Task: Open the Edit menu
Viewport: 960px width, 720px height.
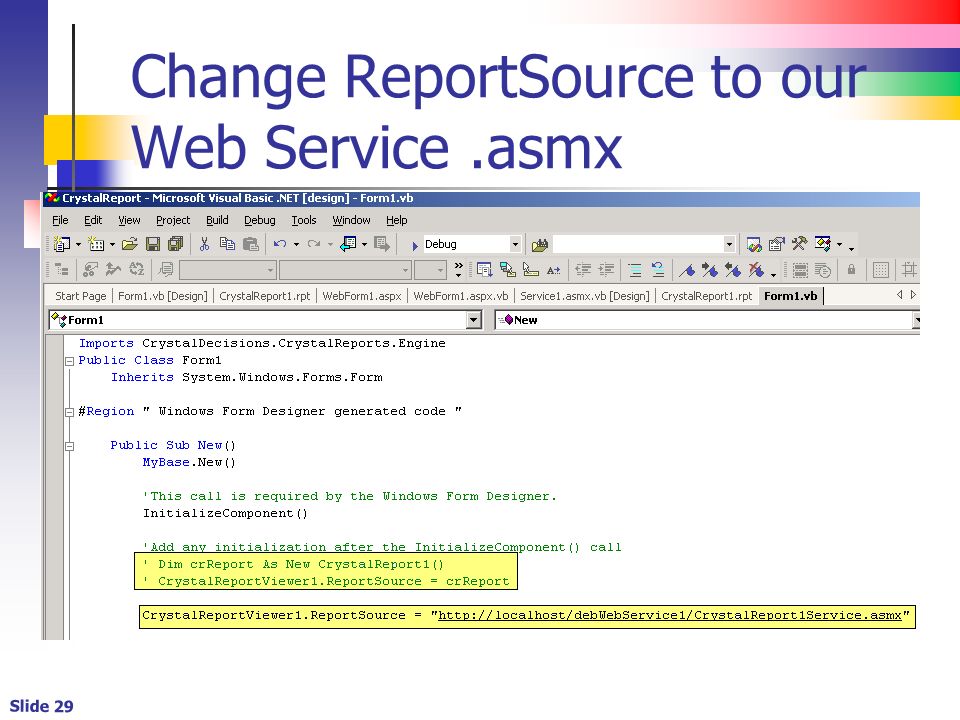Action: (93, 220)
